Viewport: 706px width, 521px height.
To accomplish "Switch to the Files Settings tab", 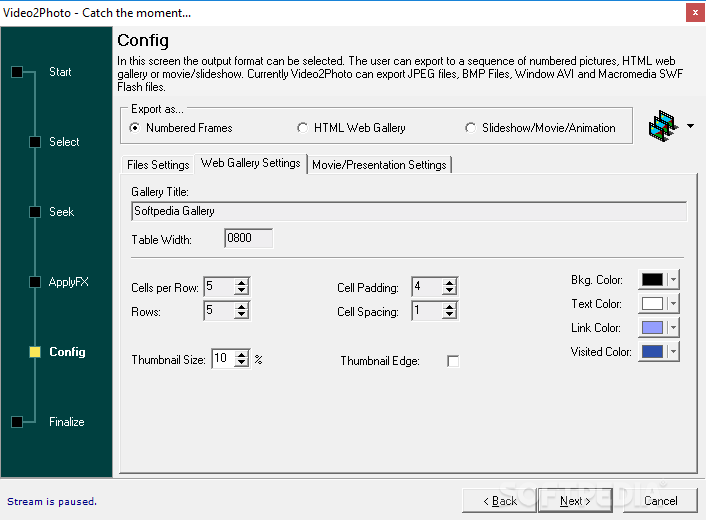I will 158,165.
